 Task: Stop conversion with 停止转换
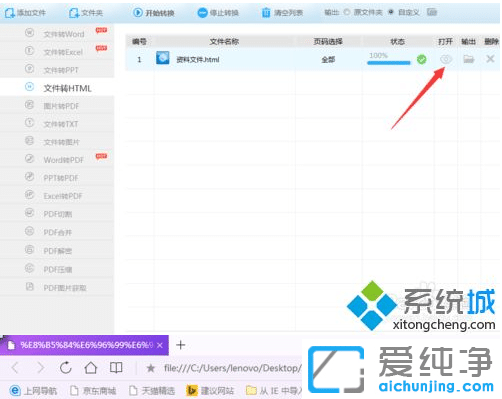(218, 13)
